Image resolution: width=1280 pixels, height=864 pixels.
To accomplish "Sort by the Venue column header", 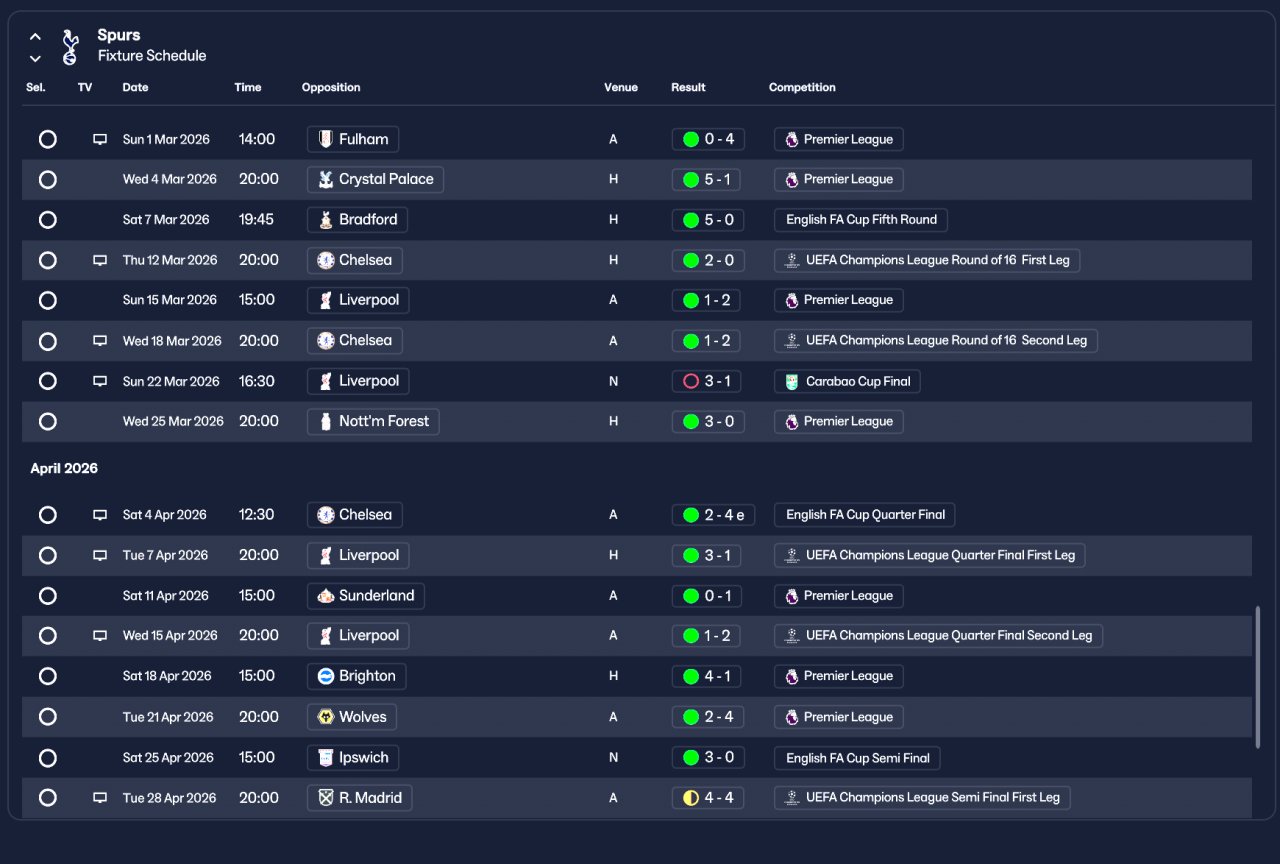I will click(621, 87).
